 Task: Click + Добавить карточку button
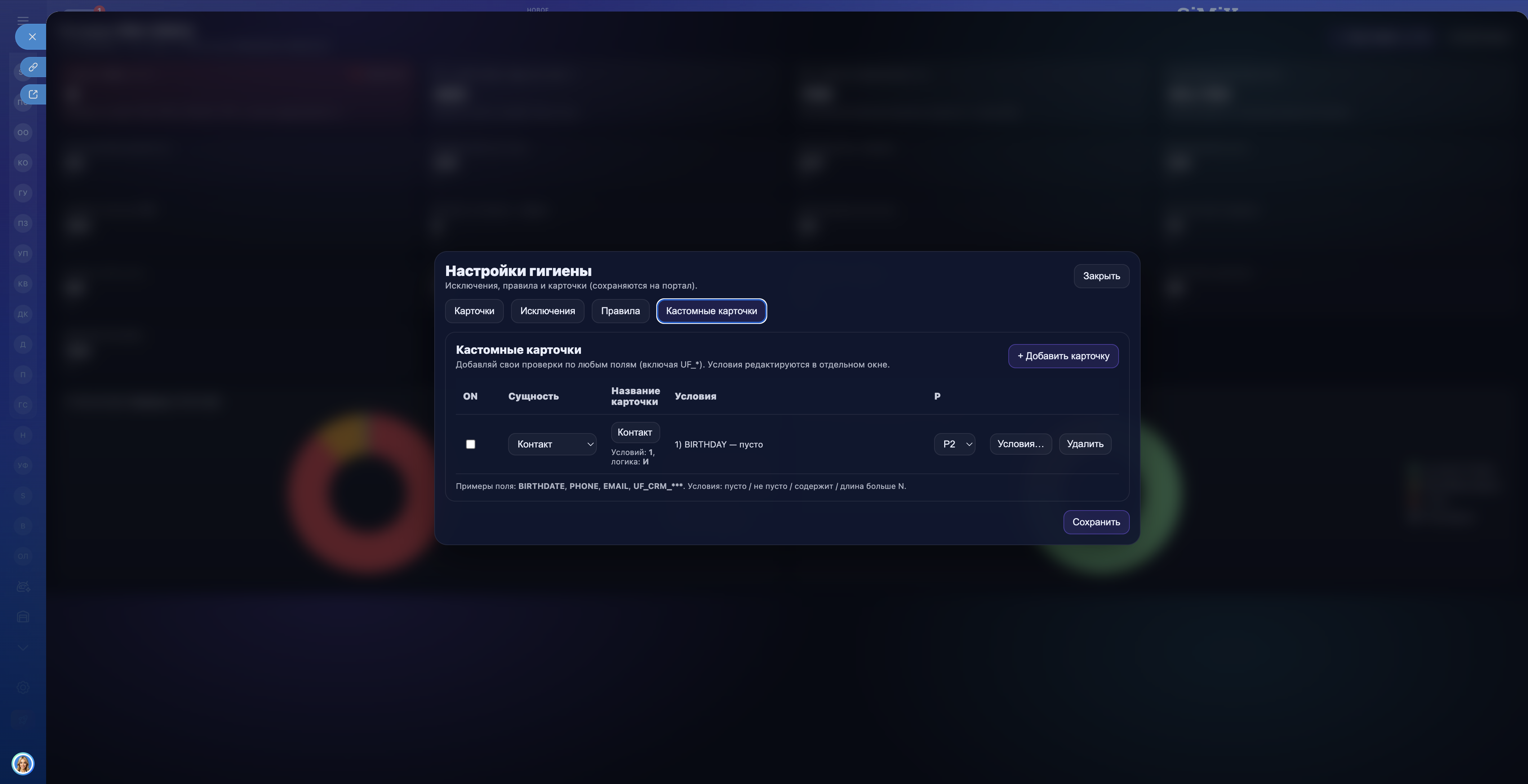1063,356
